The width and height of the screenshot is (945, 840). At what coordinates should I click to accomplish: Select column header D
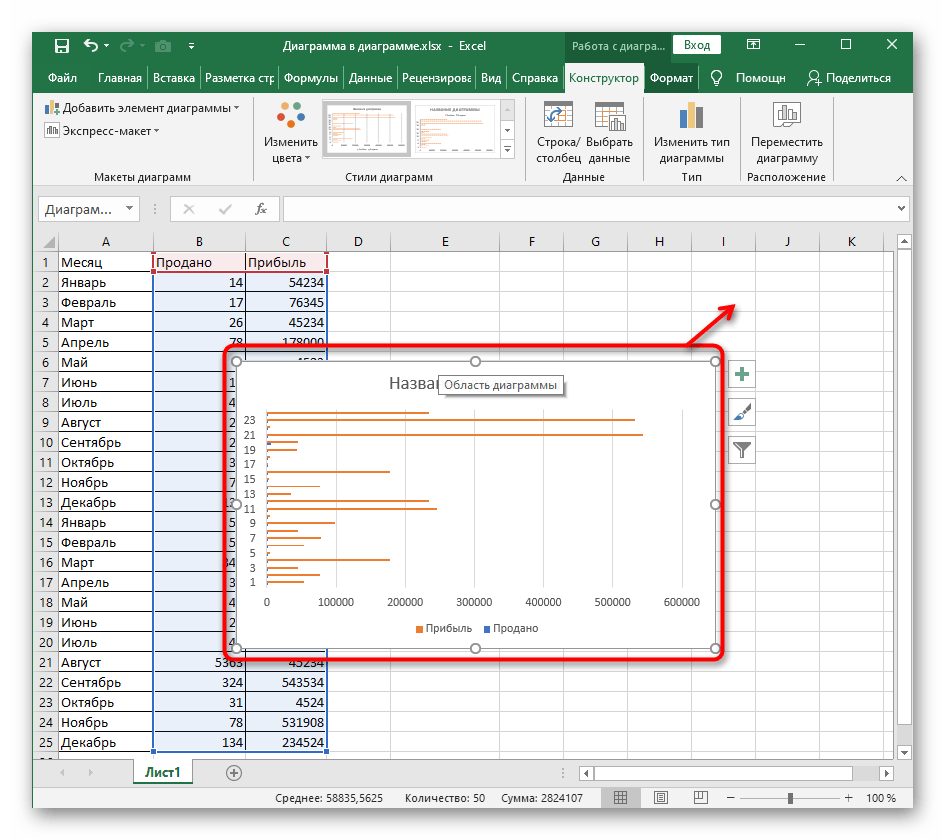pos(358,242)
